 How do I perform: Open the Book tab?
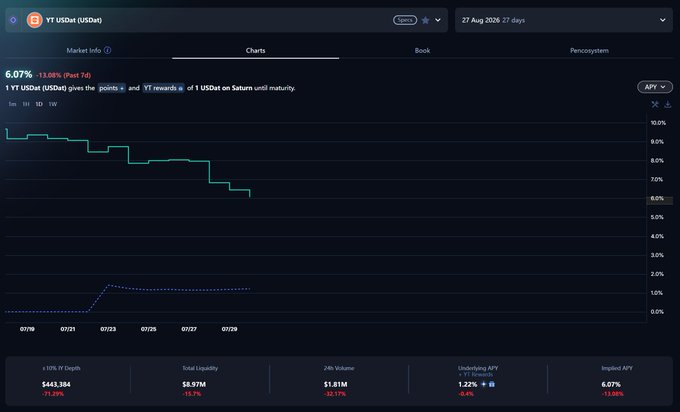click(x=422, y=50)
